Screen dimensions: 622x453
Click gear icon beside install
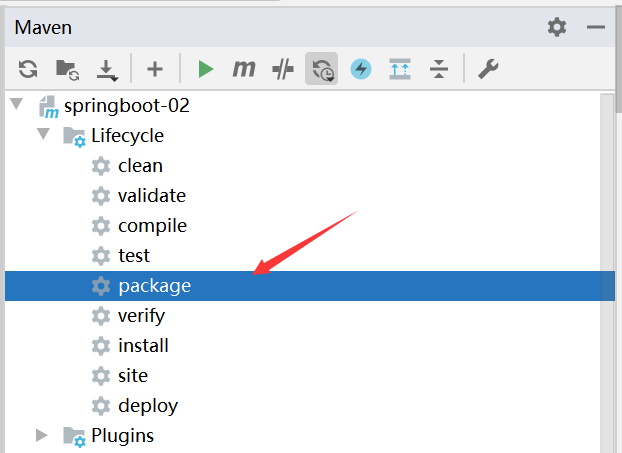(x=101, y=346)
